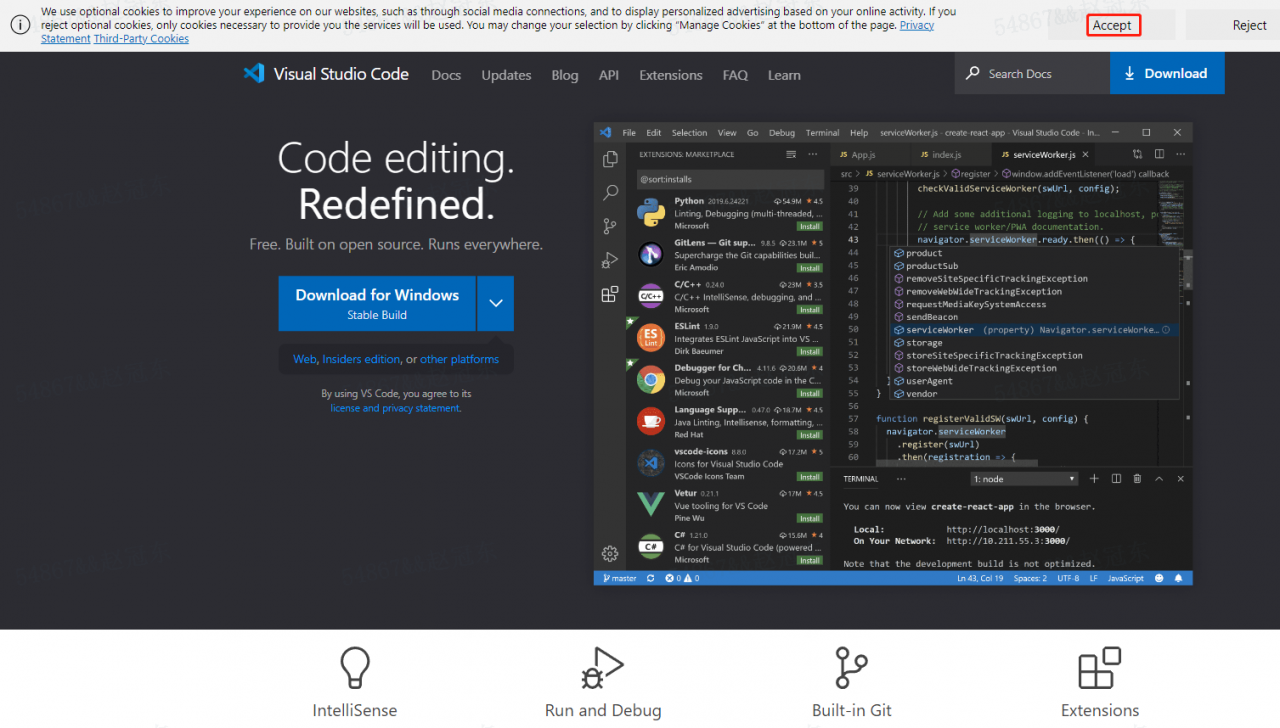Click Download for Windows Stable Build

click(x=377, y=303)
